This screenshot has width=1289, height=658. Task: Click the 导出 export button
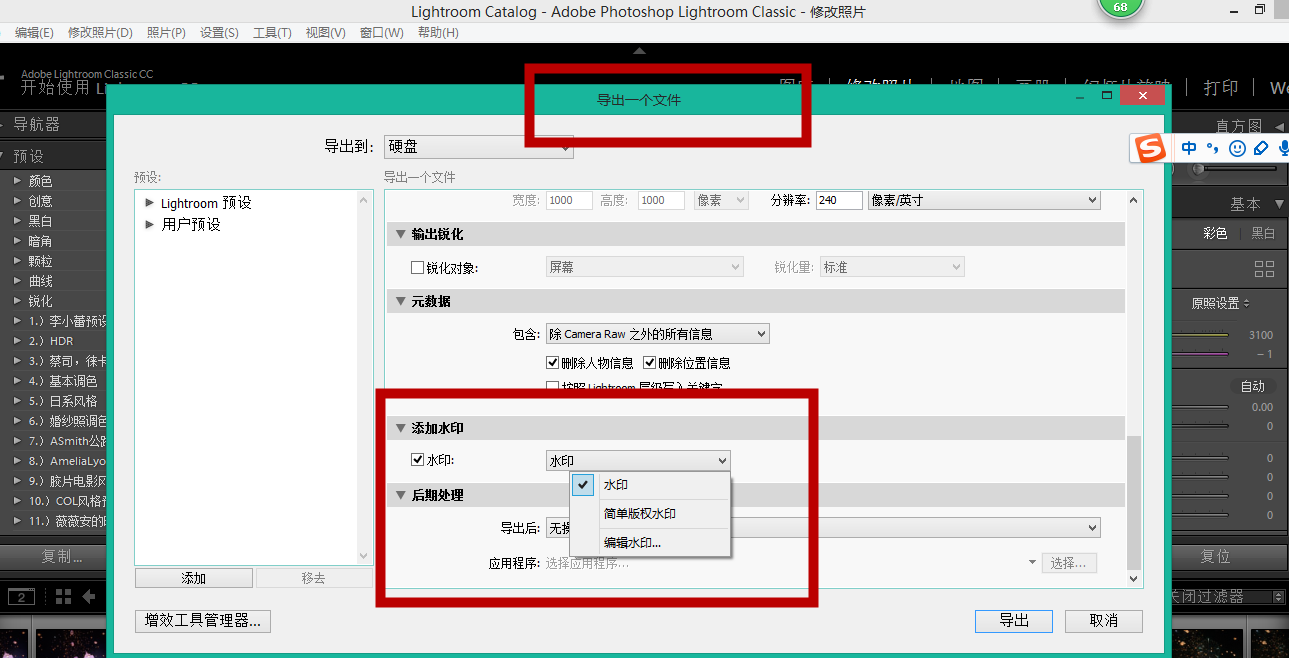click(x=1013, y=621)
